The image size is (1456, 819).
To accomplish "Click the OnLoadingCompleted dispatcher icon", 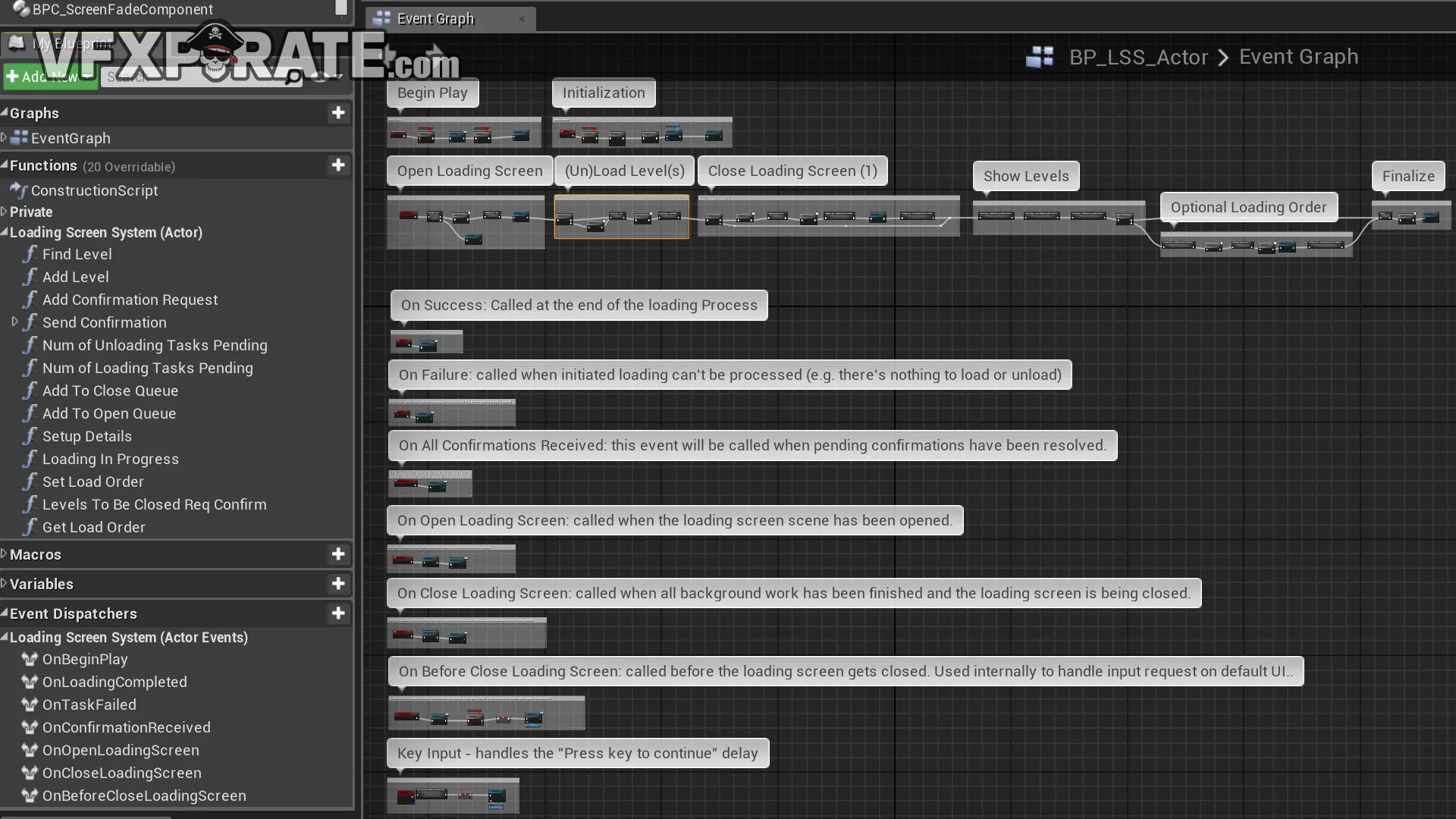I will click(x=30, y=682).
